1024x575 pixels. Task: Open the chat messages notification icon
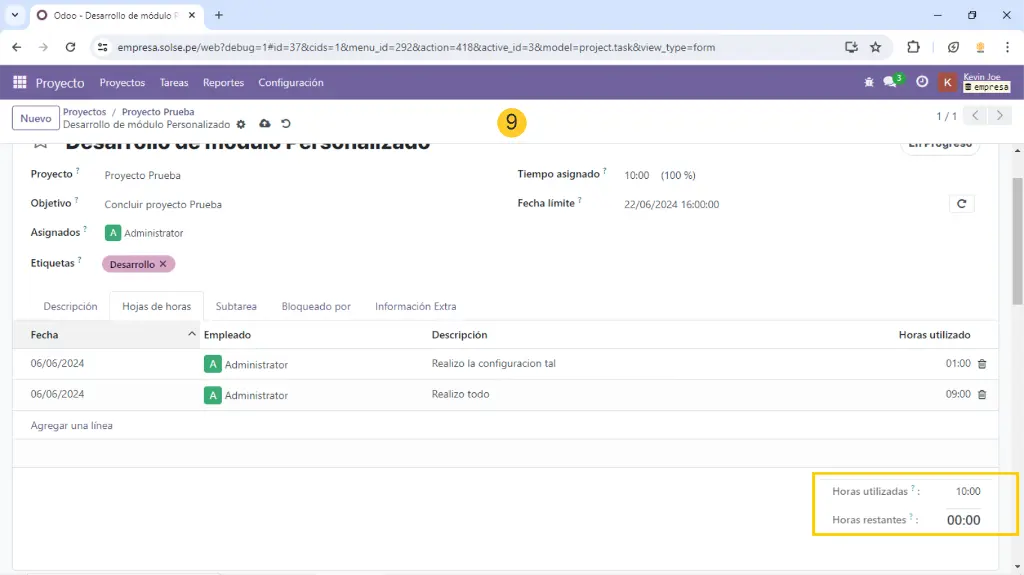pos(890,83)
